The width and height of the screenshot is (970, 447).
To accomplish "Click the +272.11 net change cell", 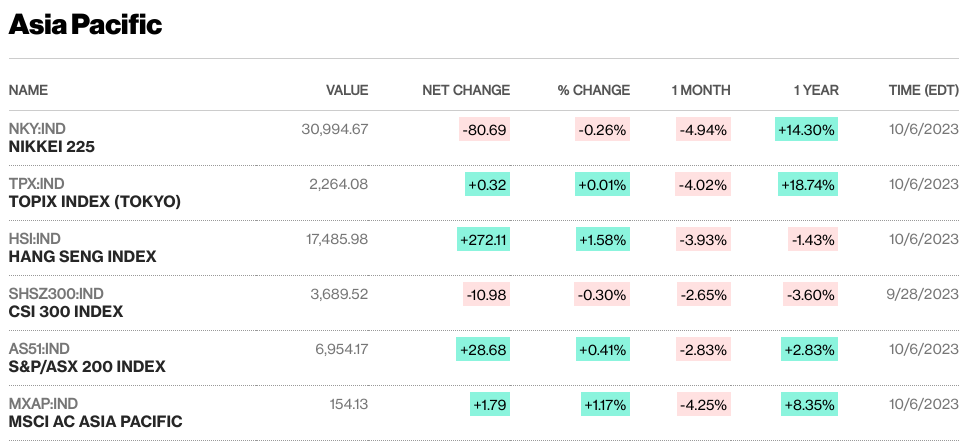I will coord(483,239).
